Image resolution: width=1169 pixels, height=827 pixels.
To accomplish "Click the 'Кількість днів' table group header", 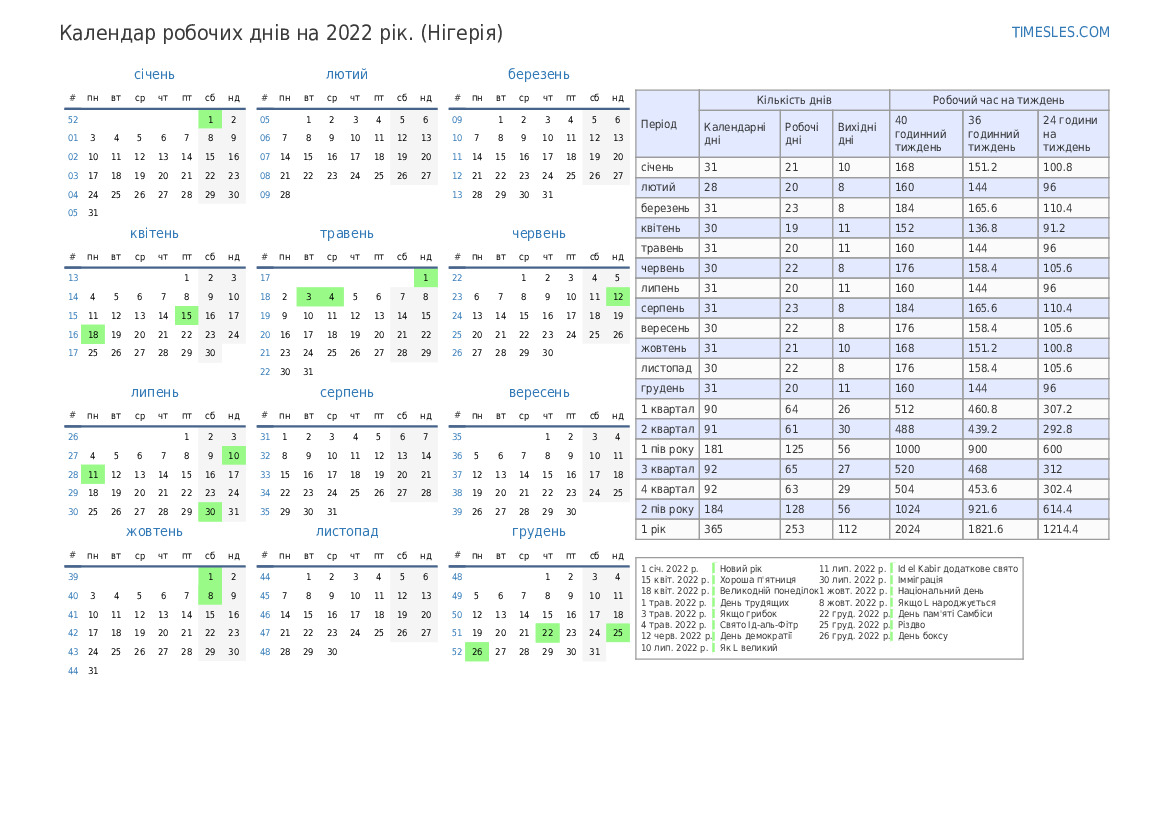I will [x=794, y=100].
